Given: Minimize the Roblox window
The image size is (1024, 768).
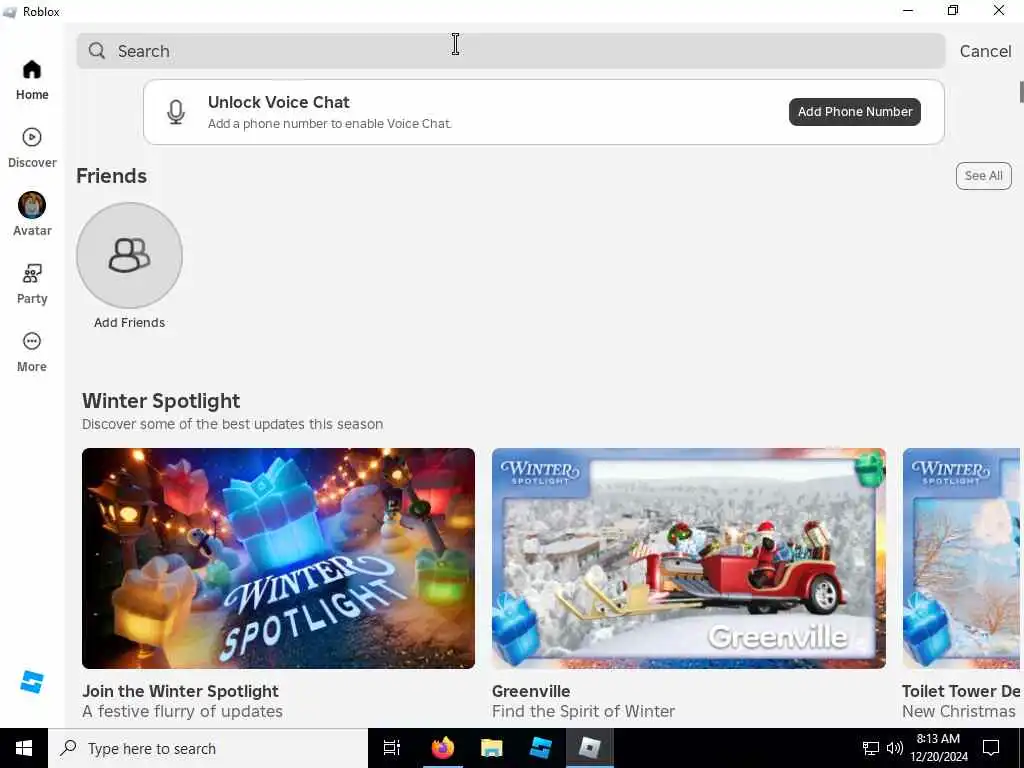Looking at the screenshot, I should [908, 10].
